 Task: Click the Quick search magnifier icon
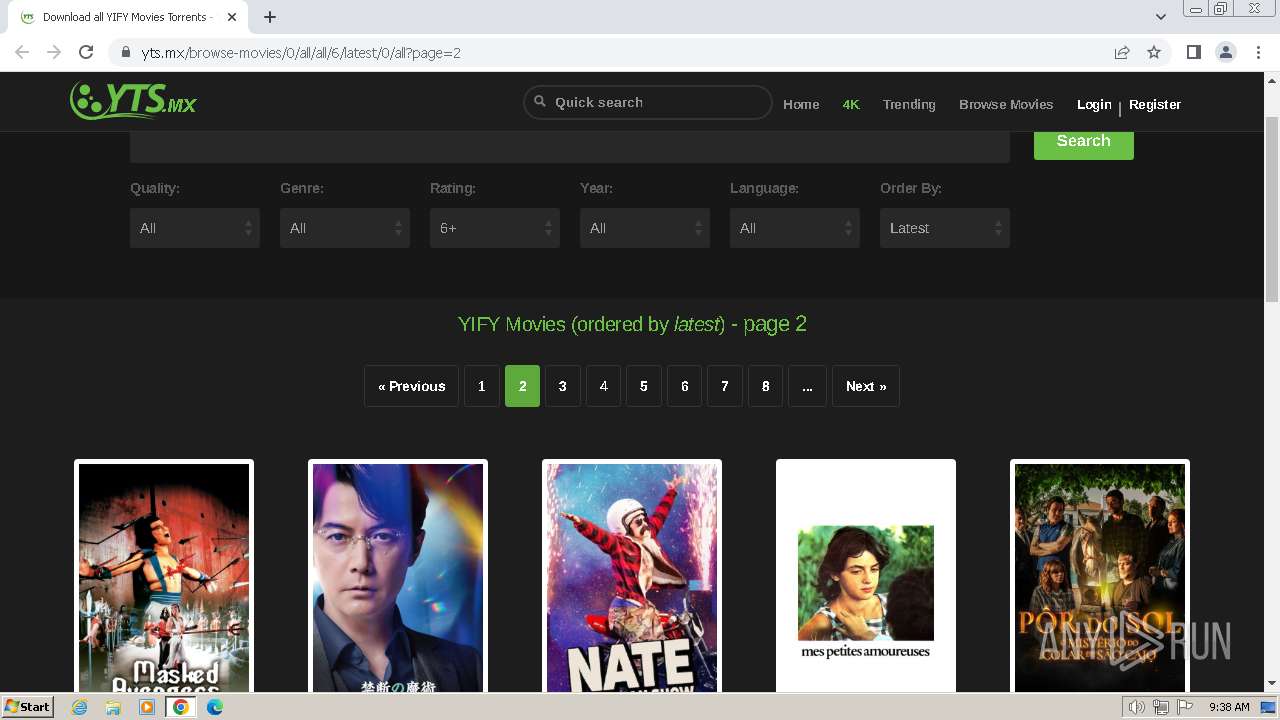[x=540, y=101]
